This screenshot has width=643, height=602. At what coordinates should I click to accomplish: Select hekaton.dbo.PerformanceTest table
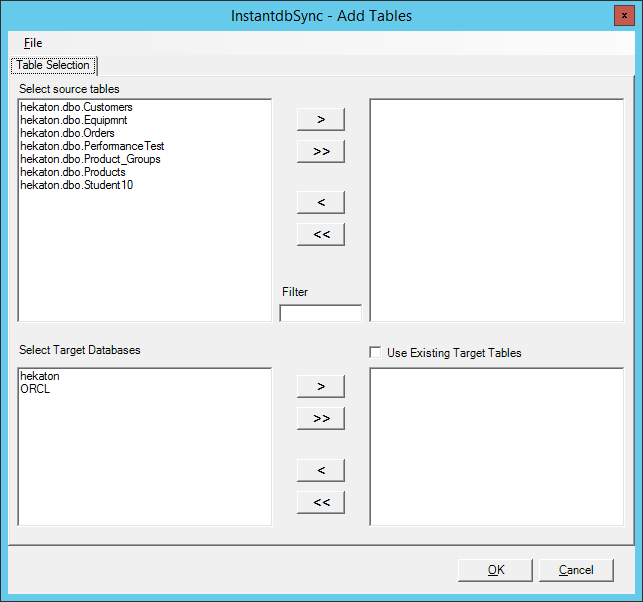[x=92, y=146]
